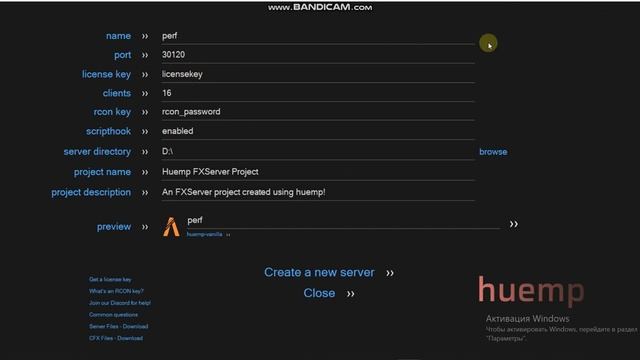Screen dimensions: 640x360
Task: Click the project description label
Action: 91,192
